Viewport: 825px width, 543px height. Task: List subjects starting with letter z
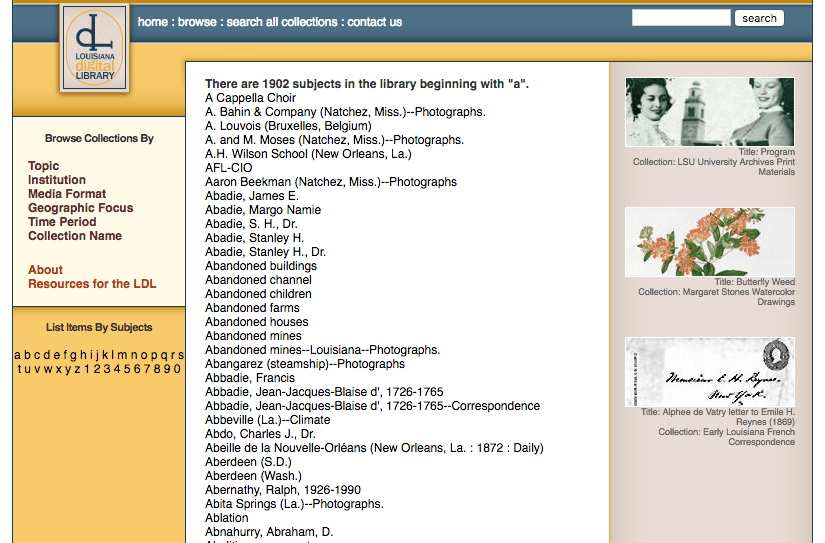point(77,369)
